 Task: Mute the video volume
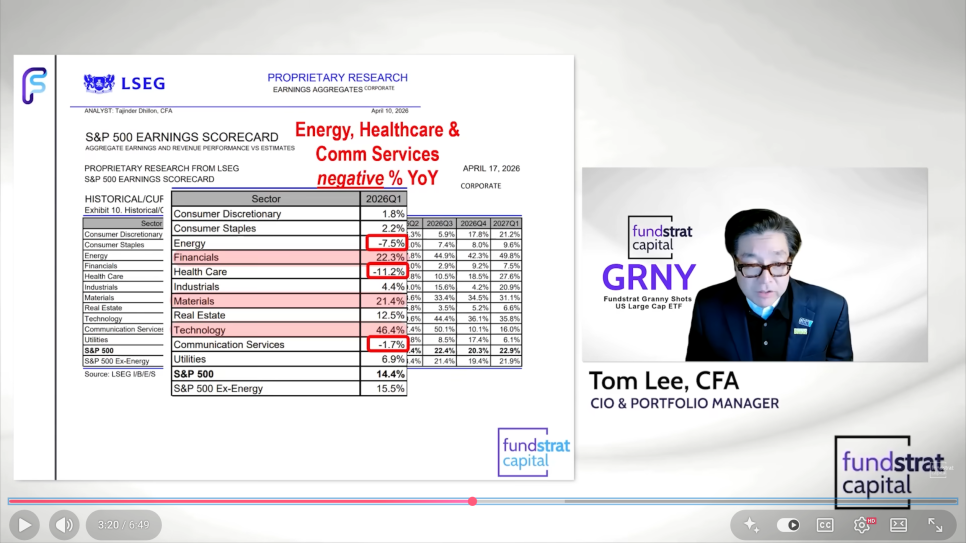[x=64, y=525]
